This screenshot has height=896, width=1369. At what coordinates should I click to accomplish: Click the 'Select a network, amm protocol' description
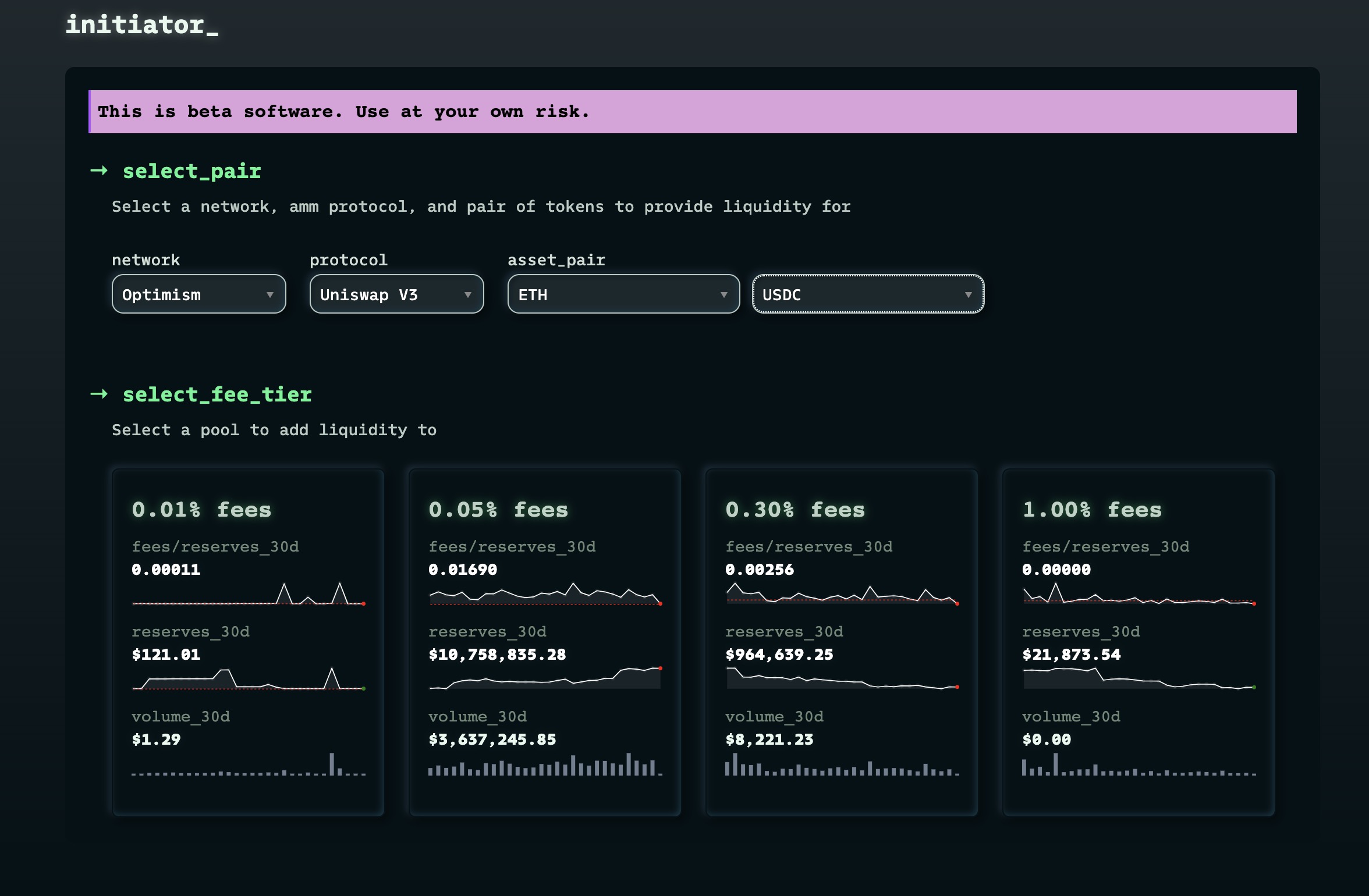[481, 207]
